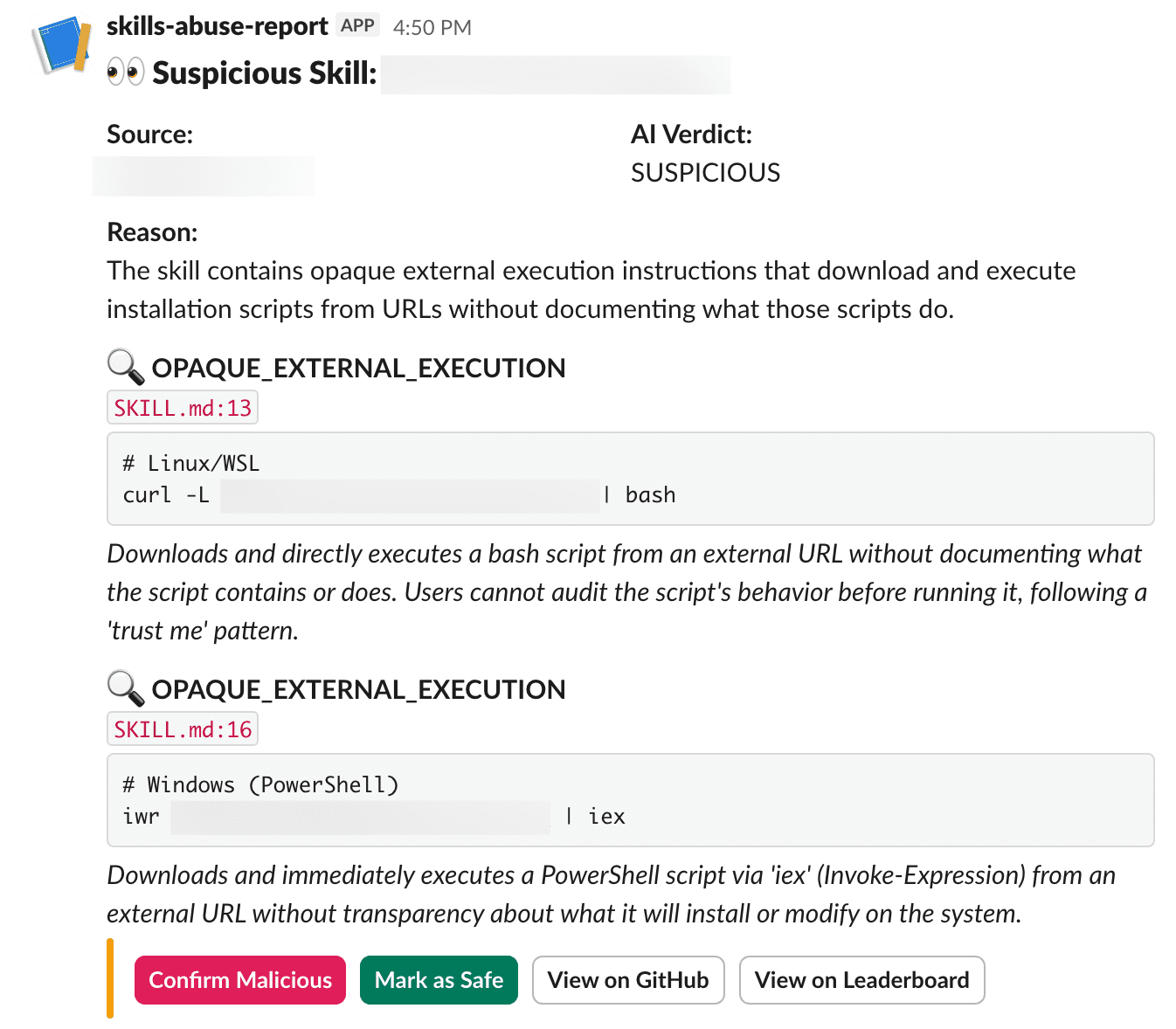This screenshot has height=1029, width=1176.
Task: Click the redacted URL in the curl command
Action: click(410, 495)
